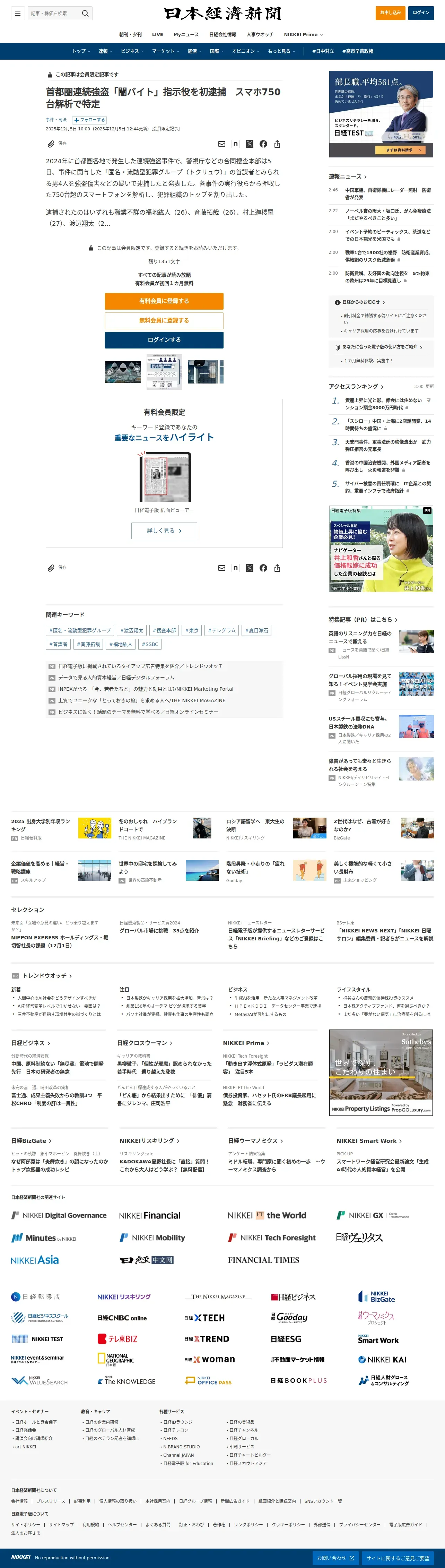Click the top note share icon
This screenshot has height=1568, width=445.
click(x=236, y=144)
